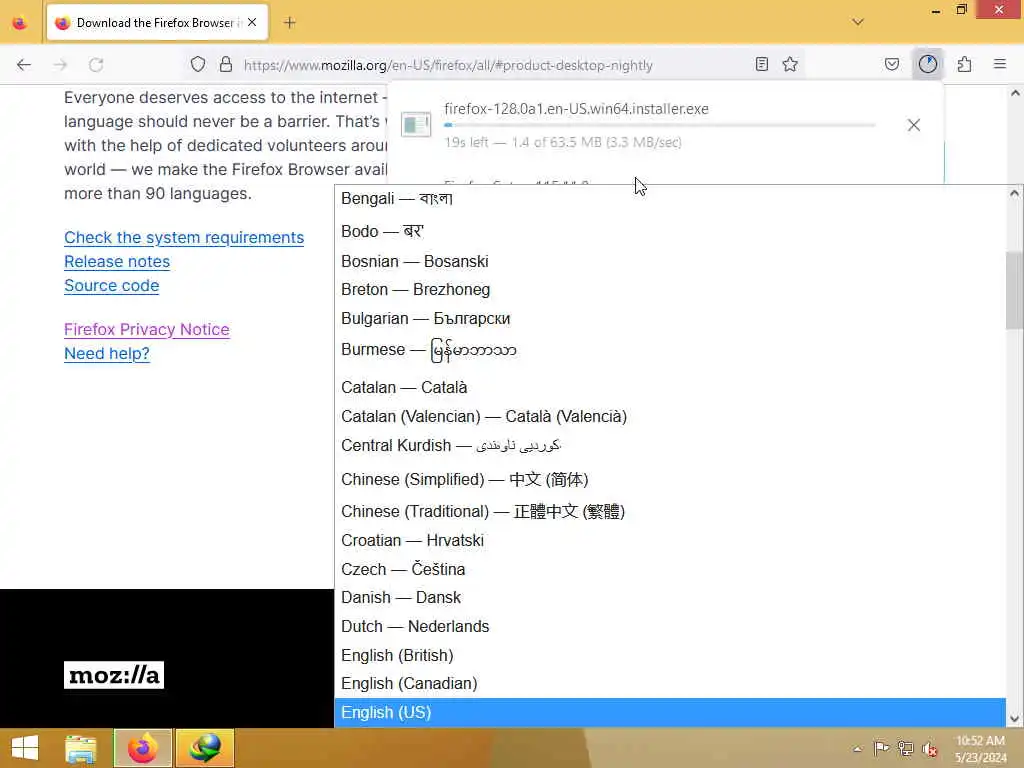This screenshot has height=768, width=1024.
Task: Click the network tray icon
Action: (x=906, y=748)
